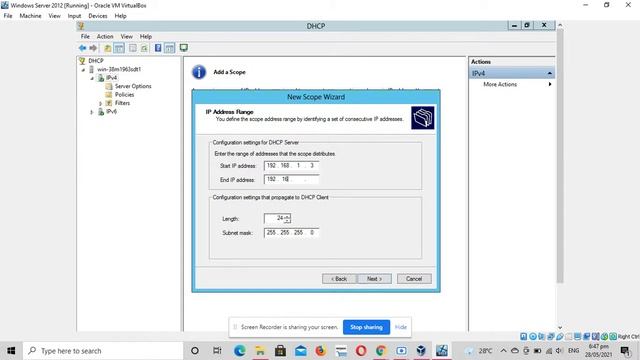640x360 pixels.
Task: Select the IPv6 node in console tree
Action: [x=111, y=111]
